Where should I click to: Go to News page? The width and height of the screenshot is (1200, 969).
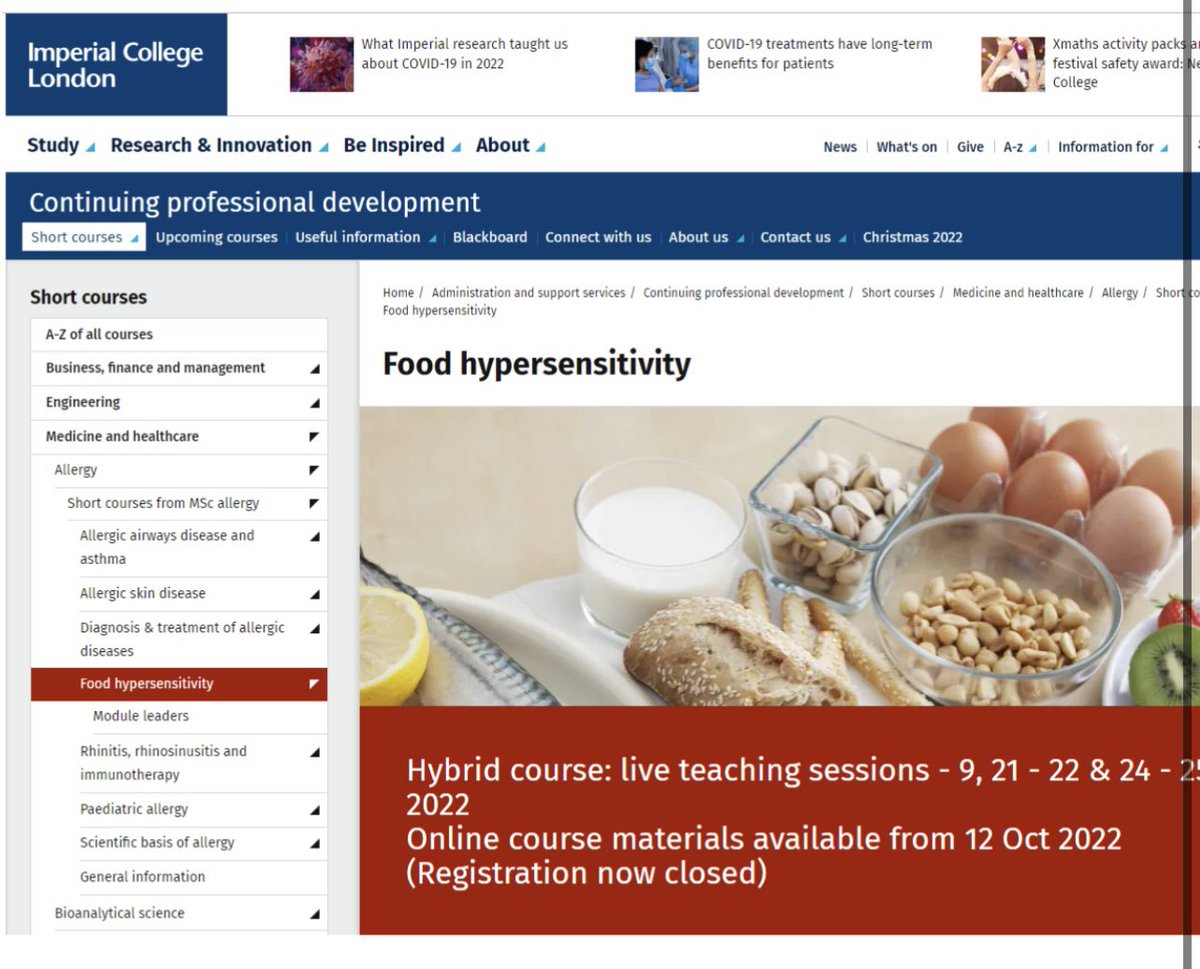840,147
